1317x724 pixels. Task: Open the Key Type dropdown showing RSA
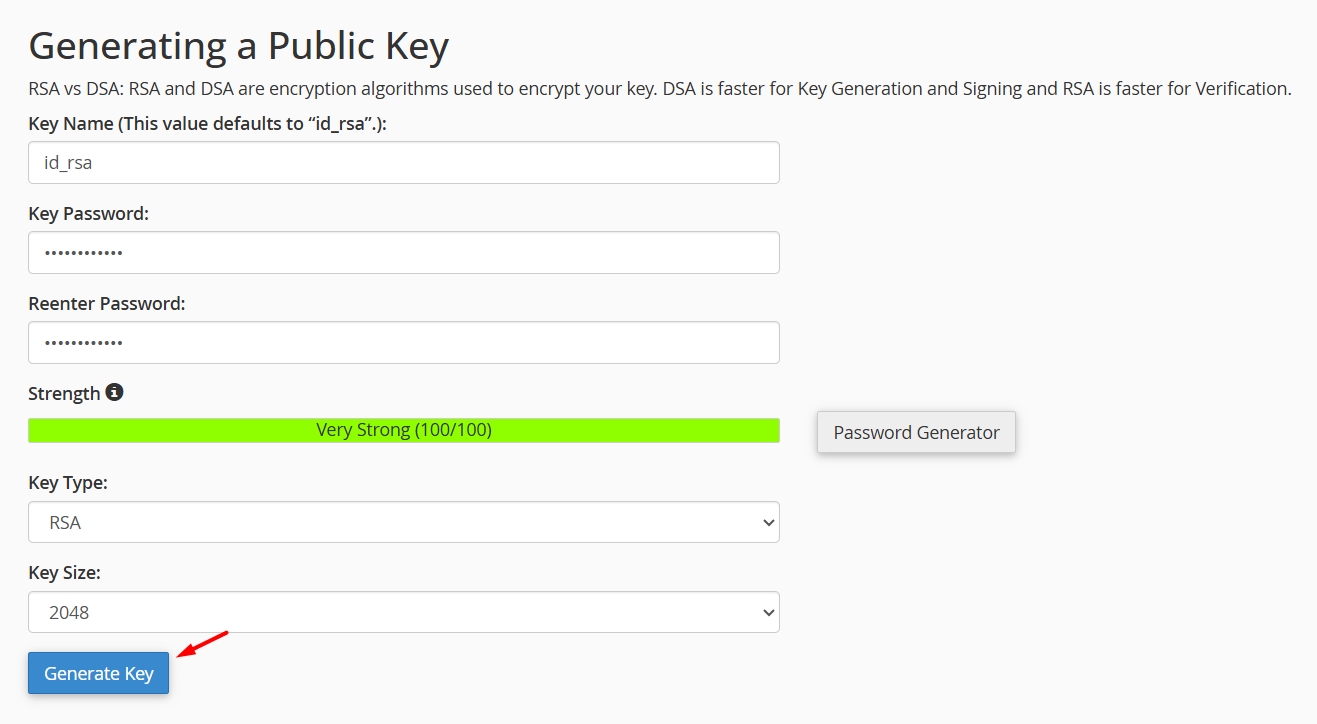[403, 522]
